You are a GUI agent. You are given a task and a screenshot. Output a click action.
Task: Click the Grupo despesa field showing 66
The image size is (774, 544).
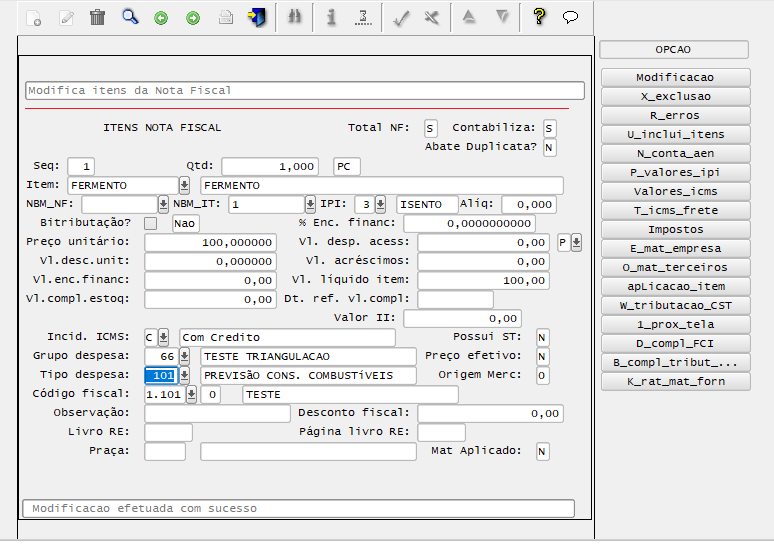tap(161, 356)
